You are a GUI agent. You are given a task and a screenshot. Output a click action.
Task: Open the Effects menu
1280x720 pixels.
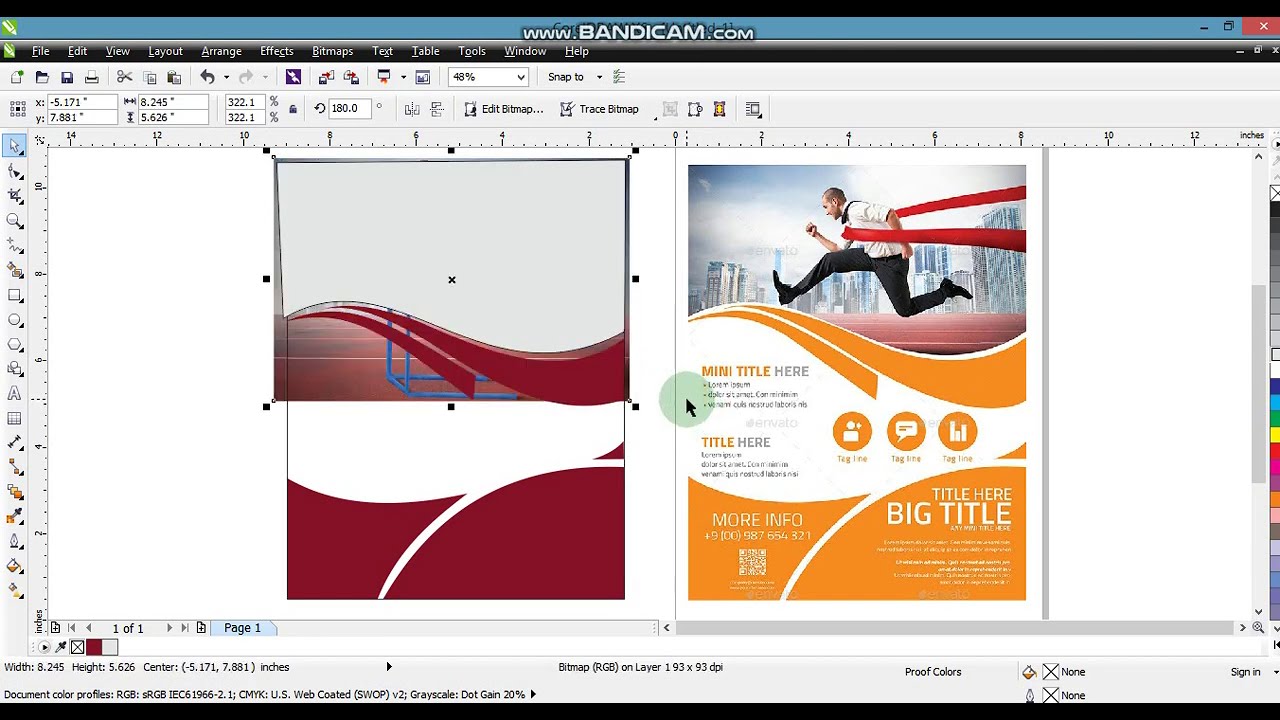(x=277, y=51)
